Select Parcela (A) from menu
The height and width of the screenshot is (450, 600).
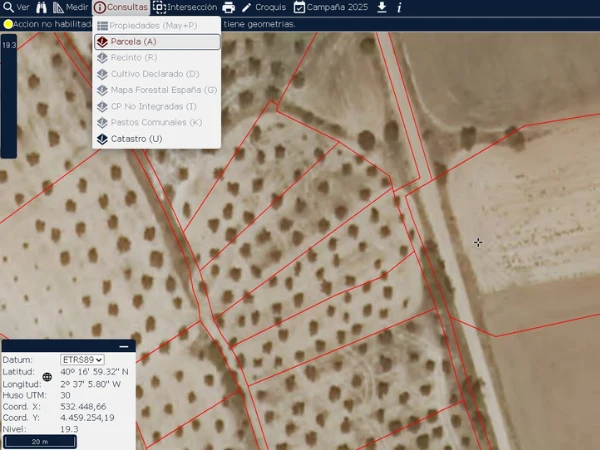(156, 42)
